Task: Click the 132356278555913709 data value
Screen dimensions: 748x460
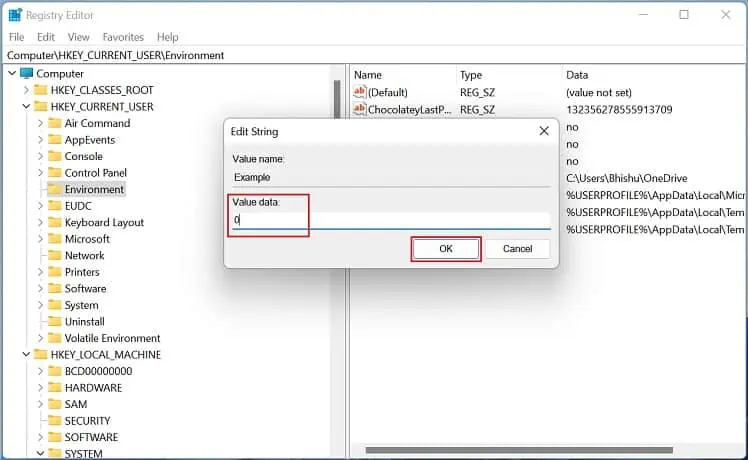Action: click(619, 109)
